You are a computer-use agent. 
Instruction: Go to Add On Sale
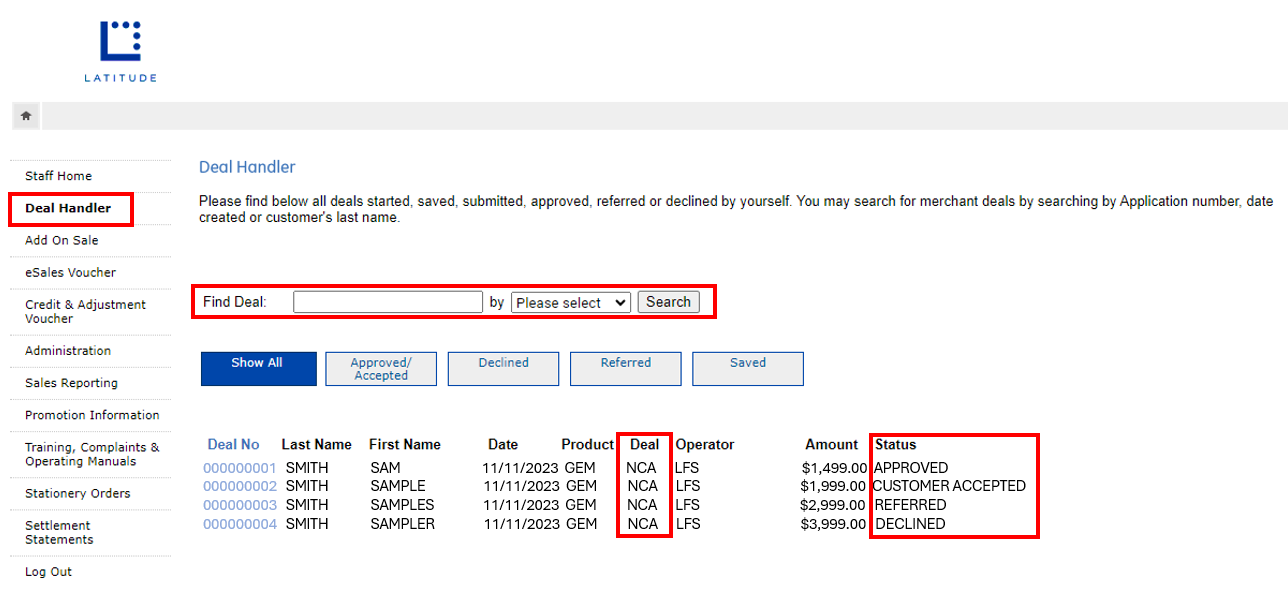61,240
